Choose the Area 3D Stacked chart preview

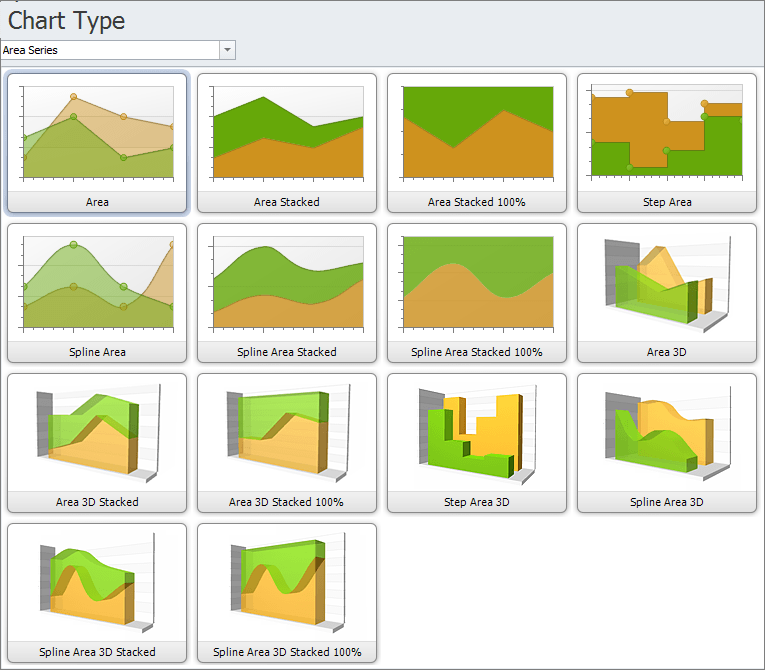coord(97,434)
